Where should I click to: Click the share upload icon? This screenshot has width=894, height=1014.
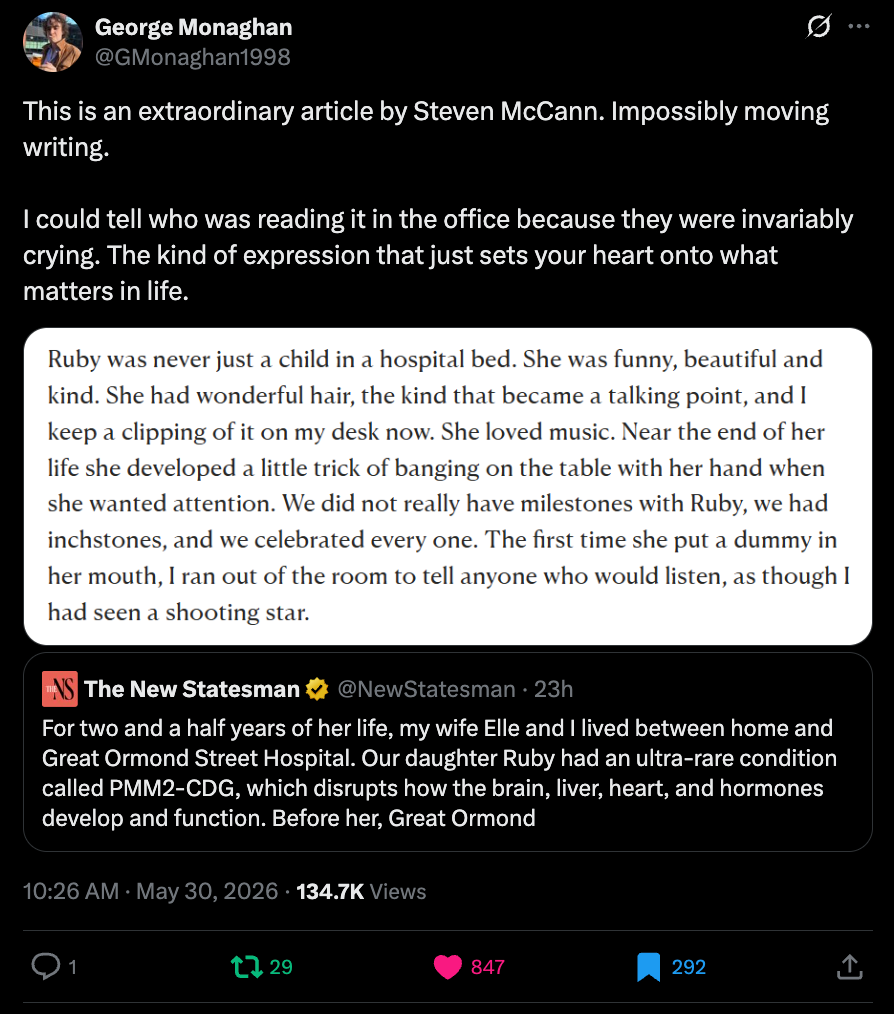click(x=849, y=967)
